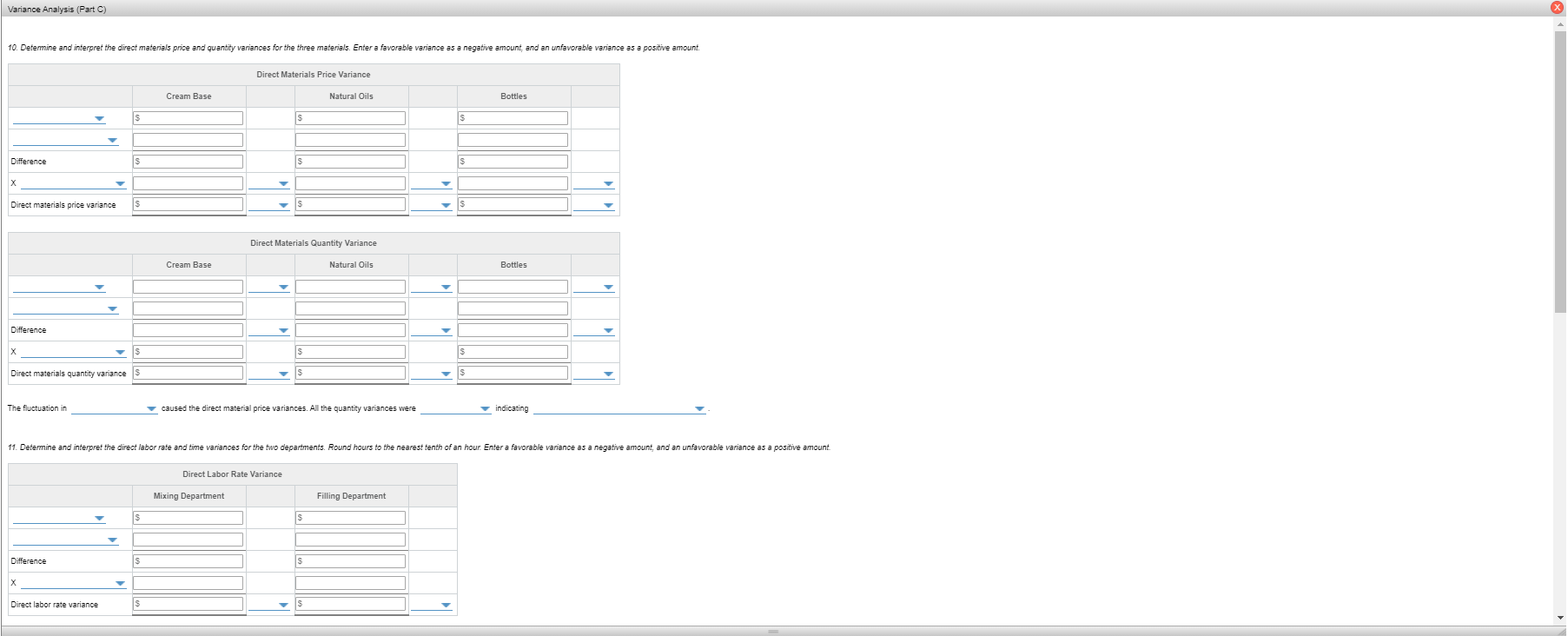Open first row label dropdown in Labor Rate table
Image resolution: width=1568 pixels, height=636 pixels.
click(x=59, y=519)
